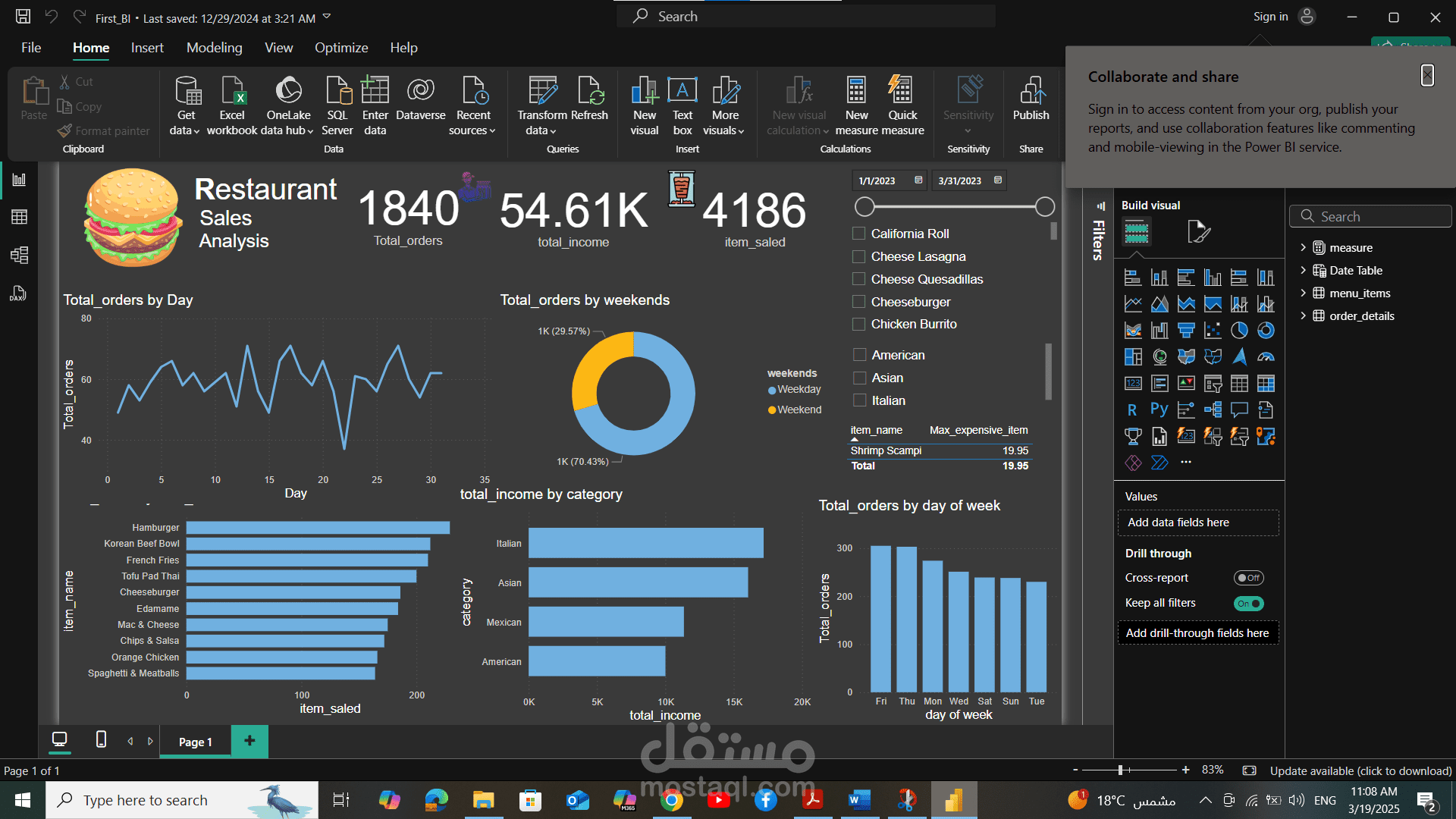Add a new page with plus button

pos(249,740)
